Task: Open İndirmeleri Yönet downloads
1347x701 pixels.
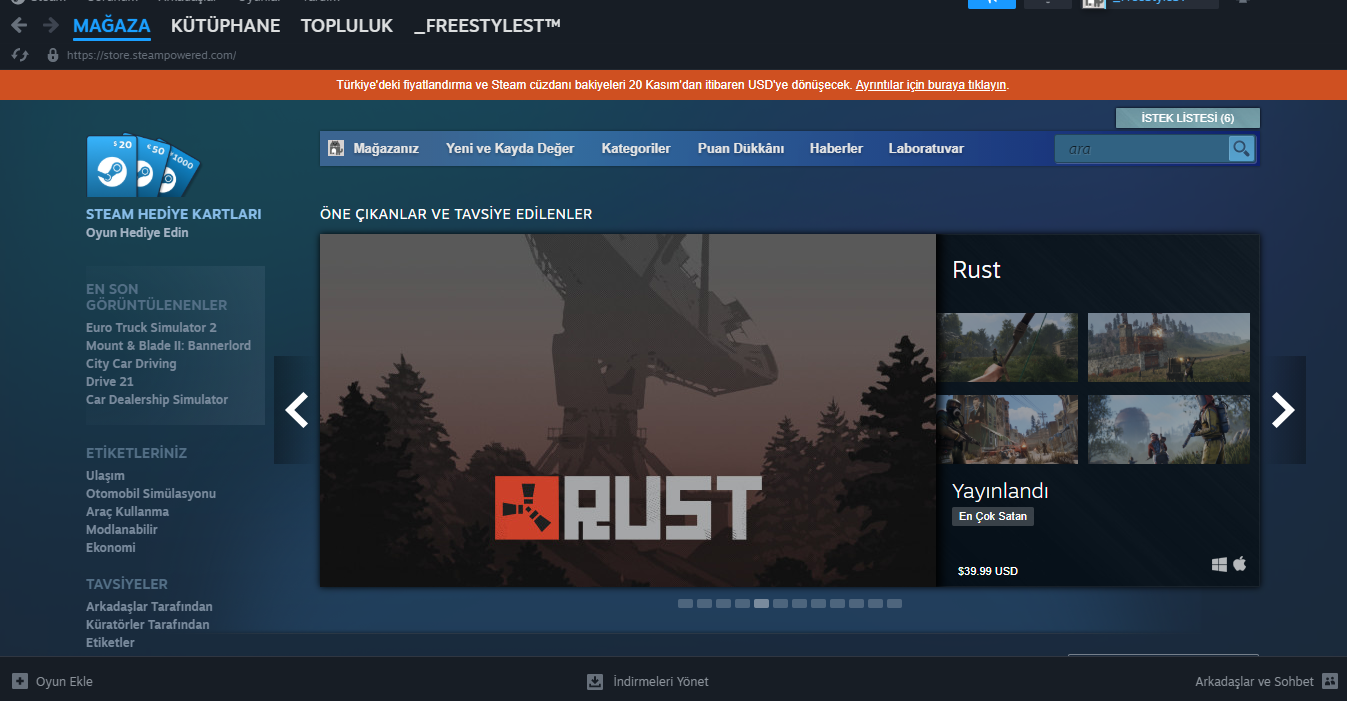Action: click(648, 681)
